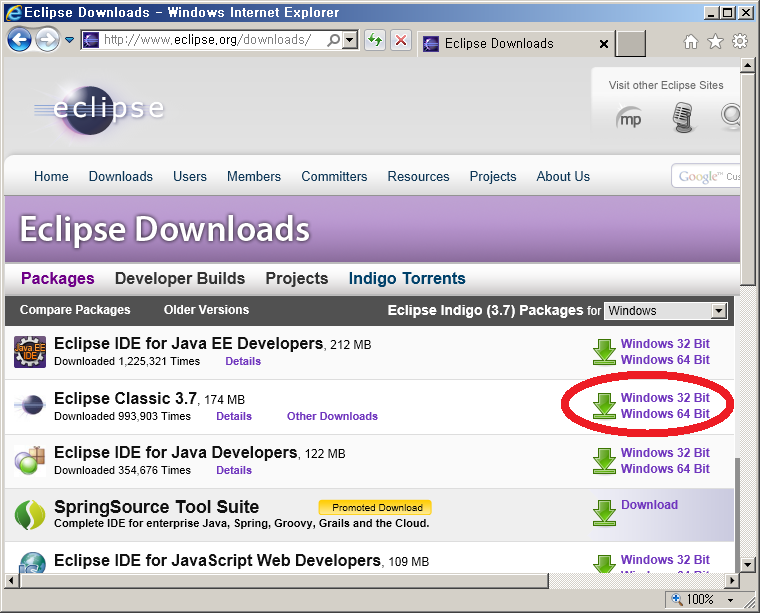The width and height of the screenshot is (760, 613).
Task: Switch to Projects tab under Eclipse Downloads
Action: [297, 278]
